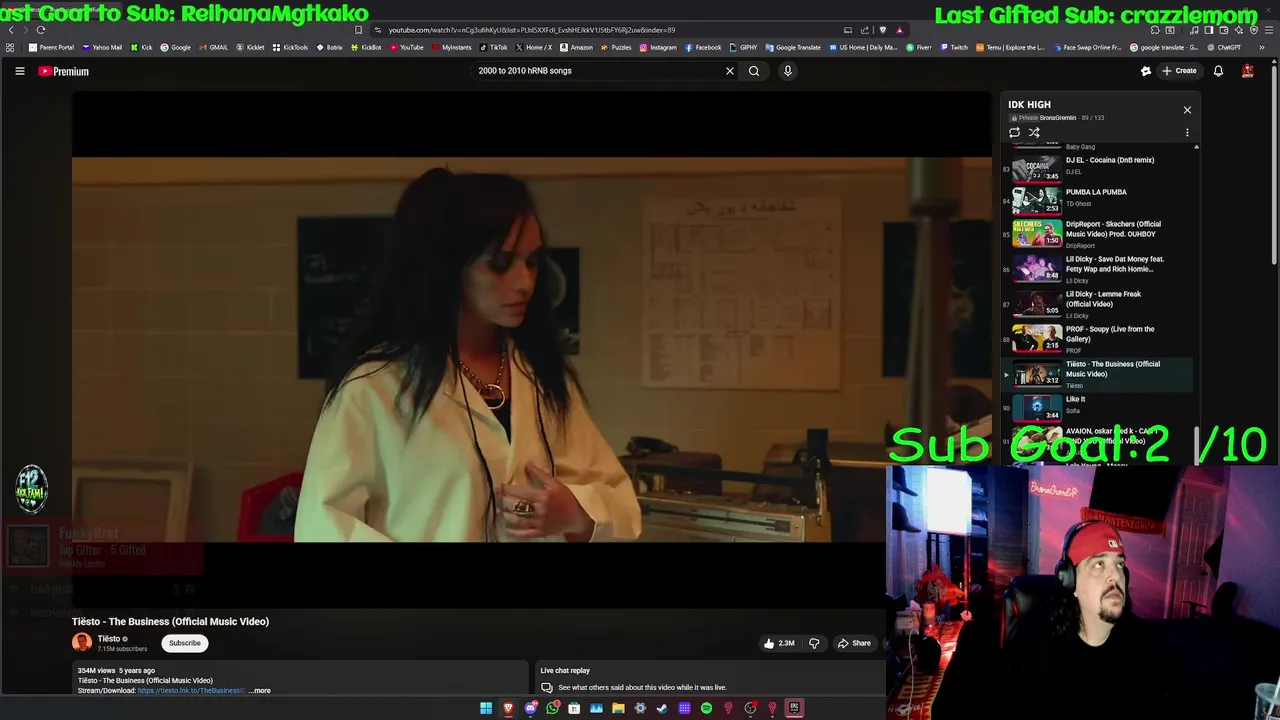Open the Twitch bookmark

(x=954, y=47)
